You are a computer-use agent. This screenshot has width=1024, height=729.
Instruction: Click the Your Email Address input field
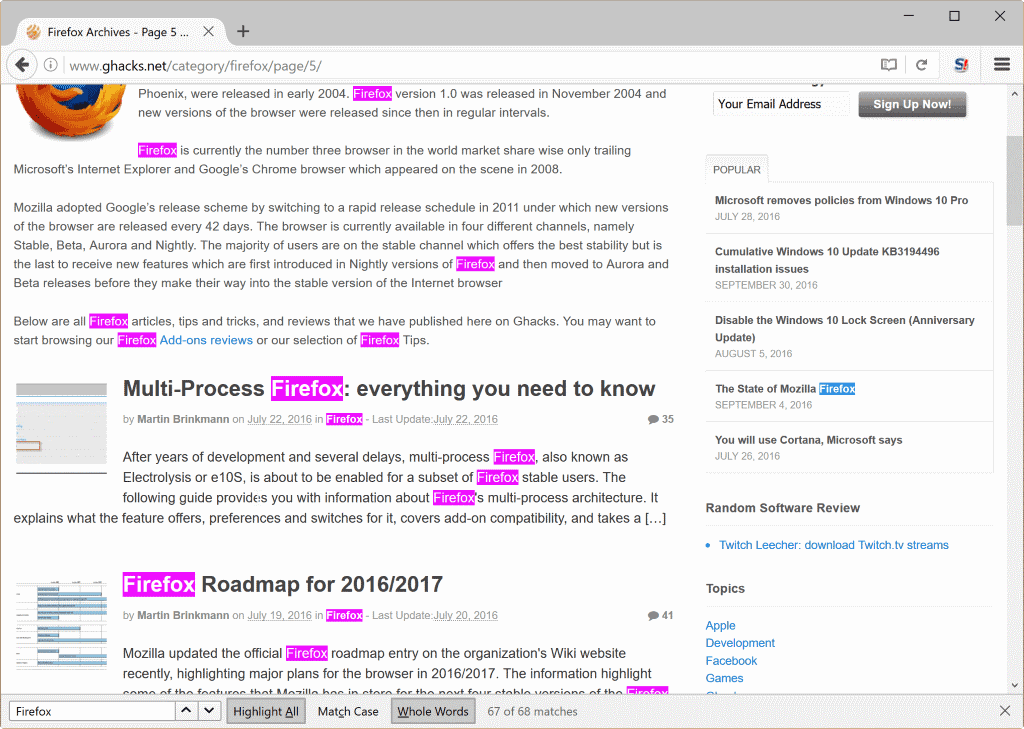[780, 104]
